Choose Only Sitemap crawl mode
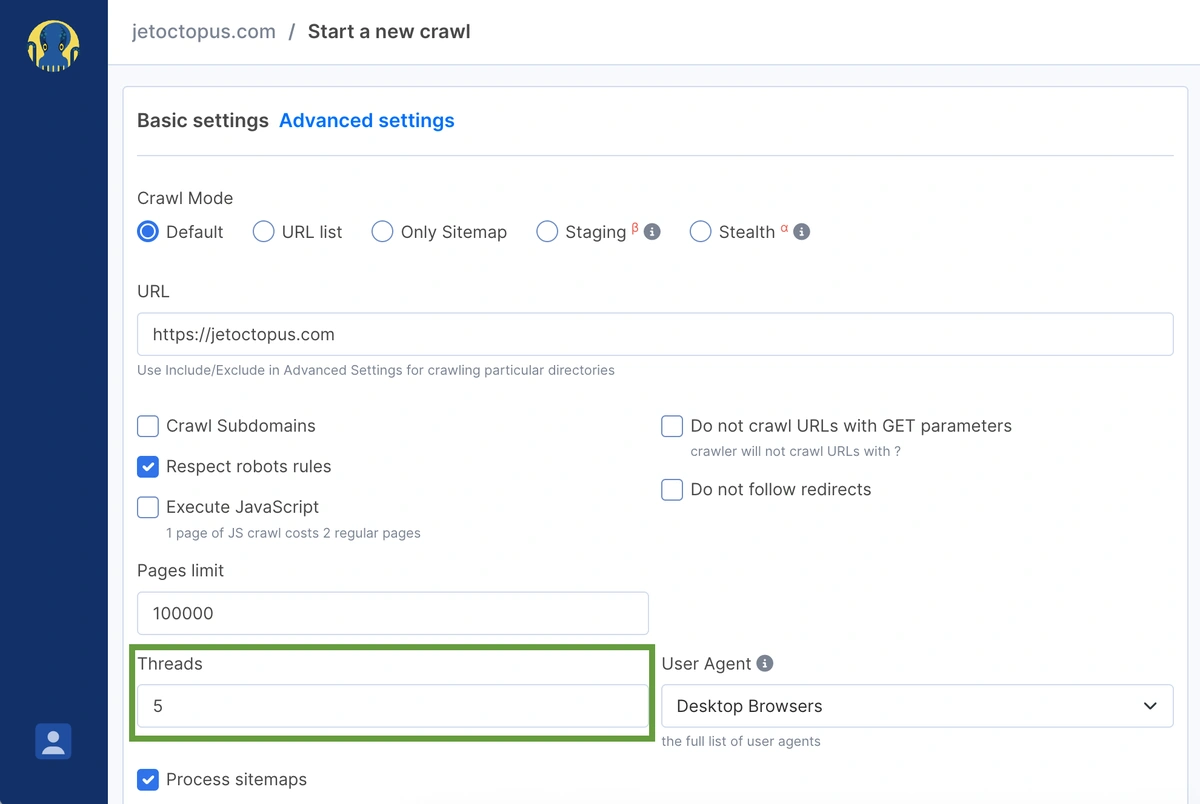The image size is (1200, 804). click(x=382, y=232)
